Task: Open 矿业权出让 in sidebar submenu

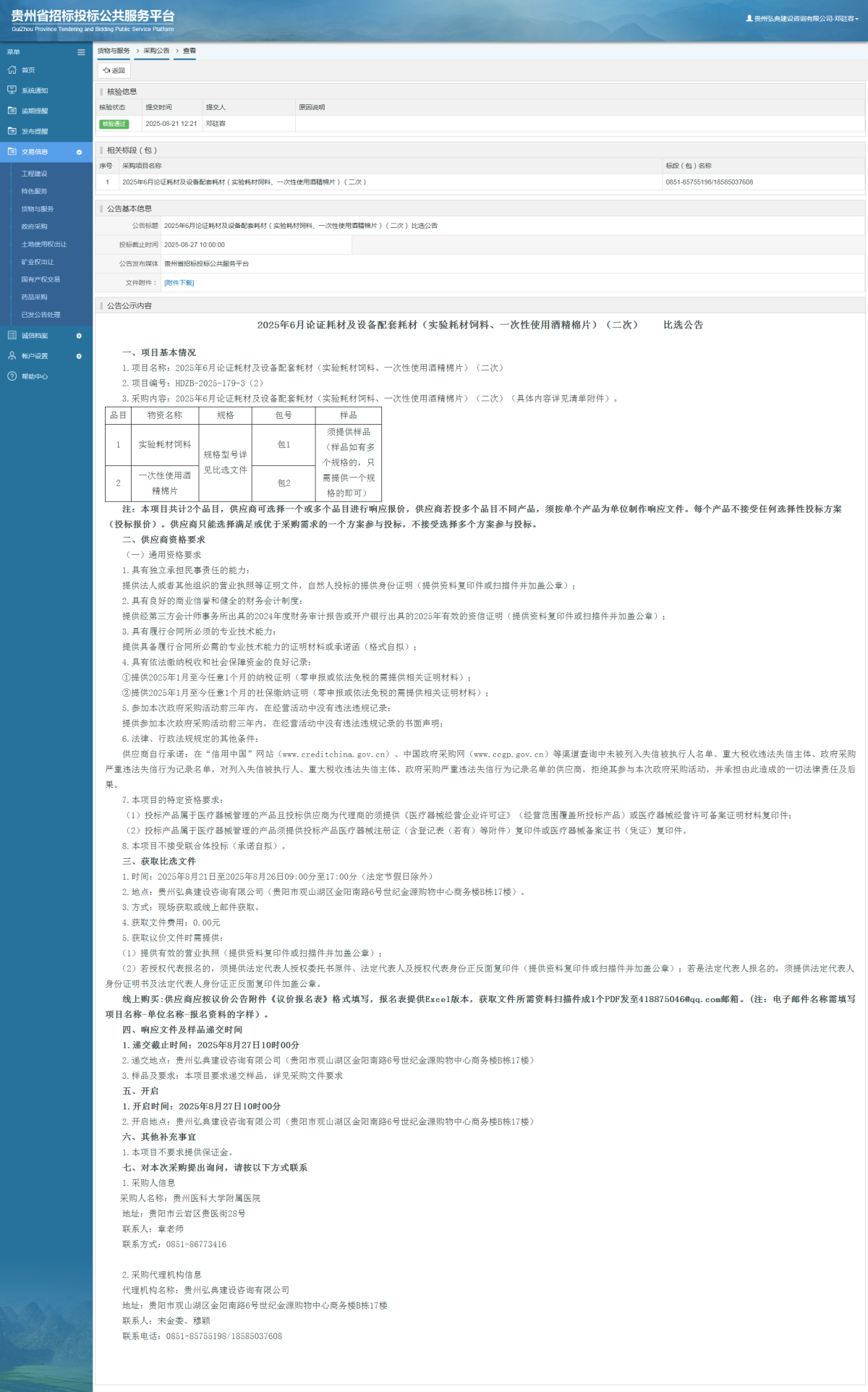Action: [38, 262]
